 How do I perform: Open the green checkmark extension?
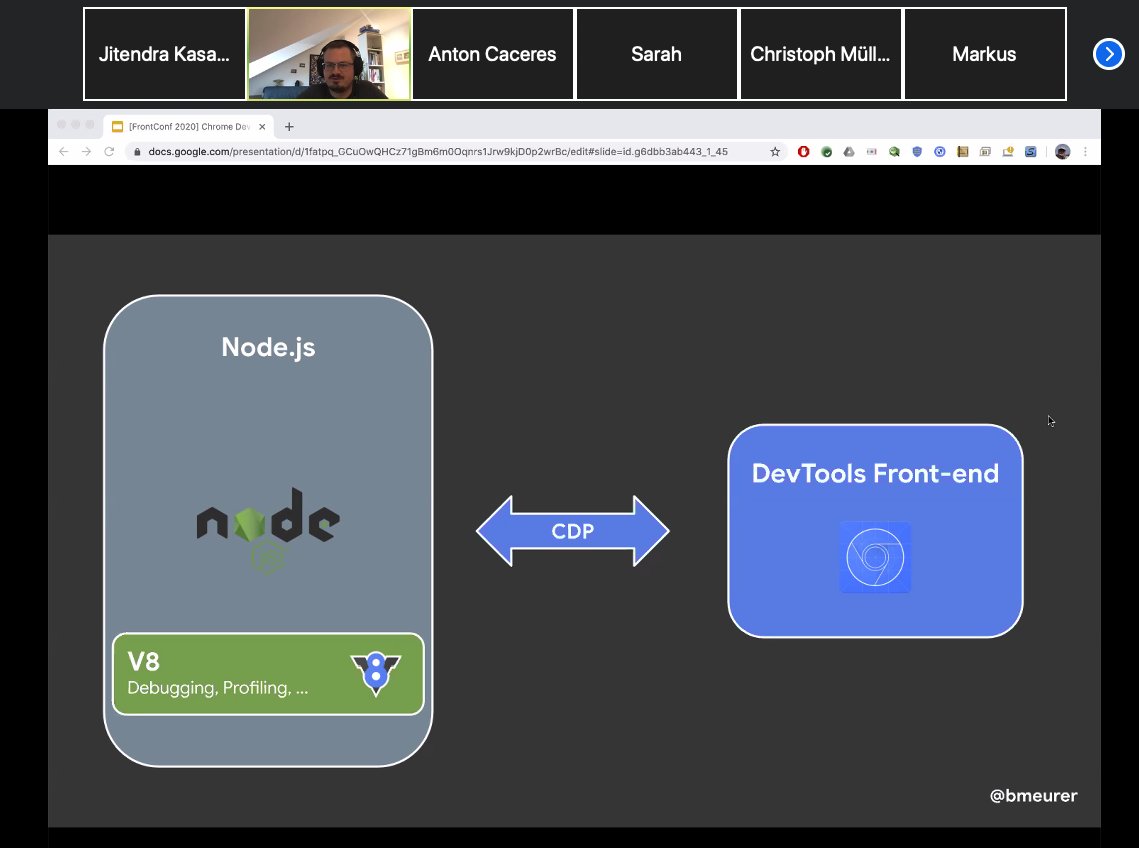[x=827, y=151]
